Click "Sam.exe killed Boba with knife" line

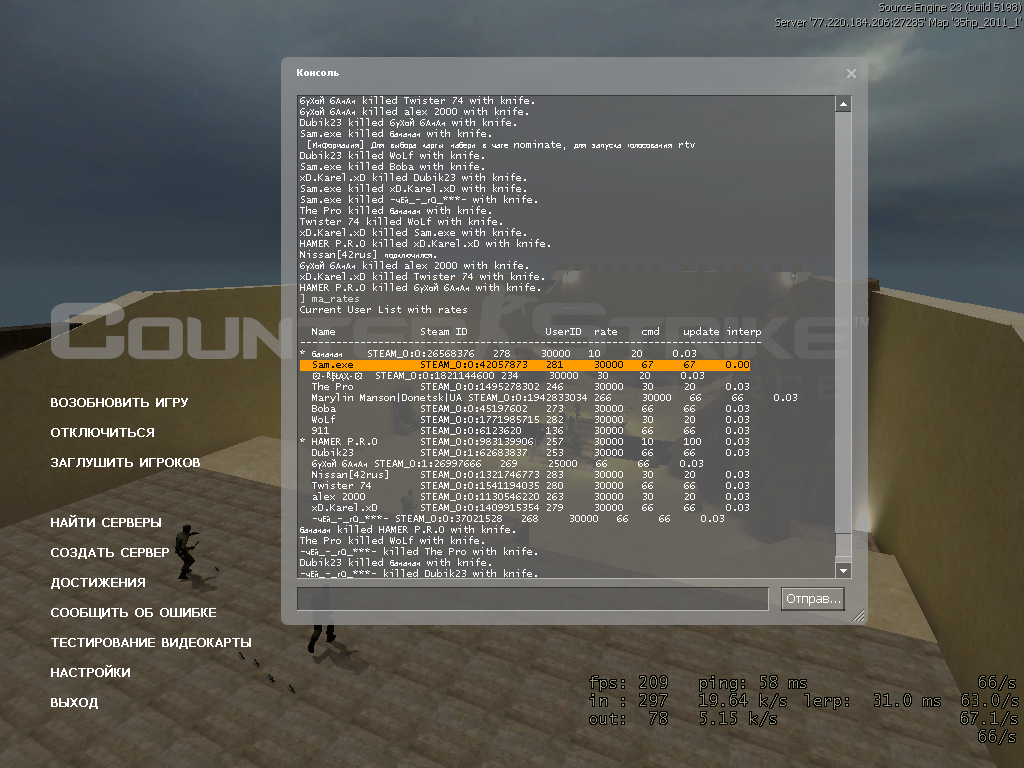(x=392, y=167)
